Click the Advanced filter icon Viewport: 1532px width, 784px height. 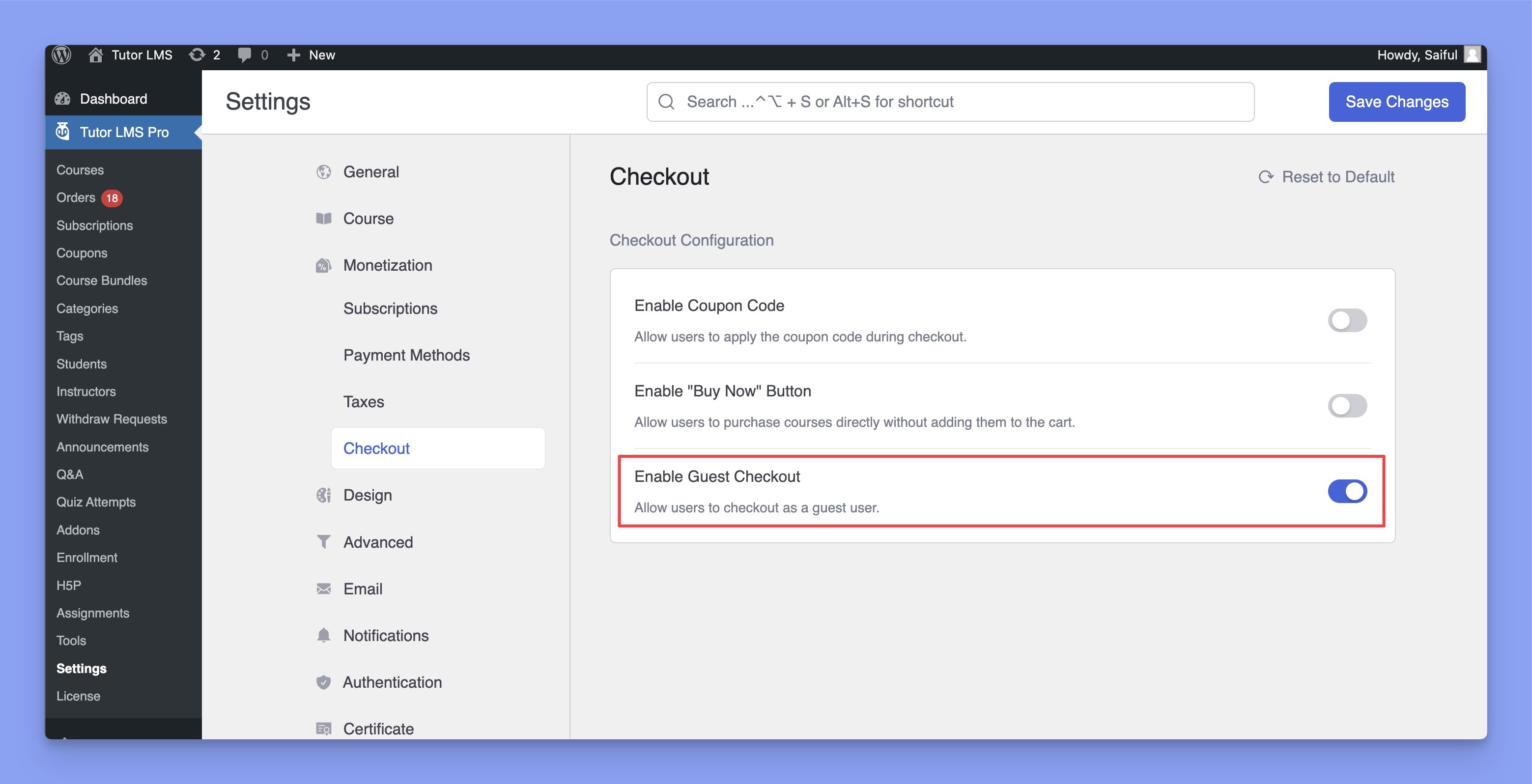coord(323,541)
